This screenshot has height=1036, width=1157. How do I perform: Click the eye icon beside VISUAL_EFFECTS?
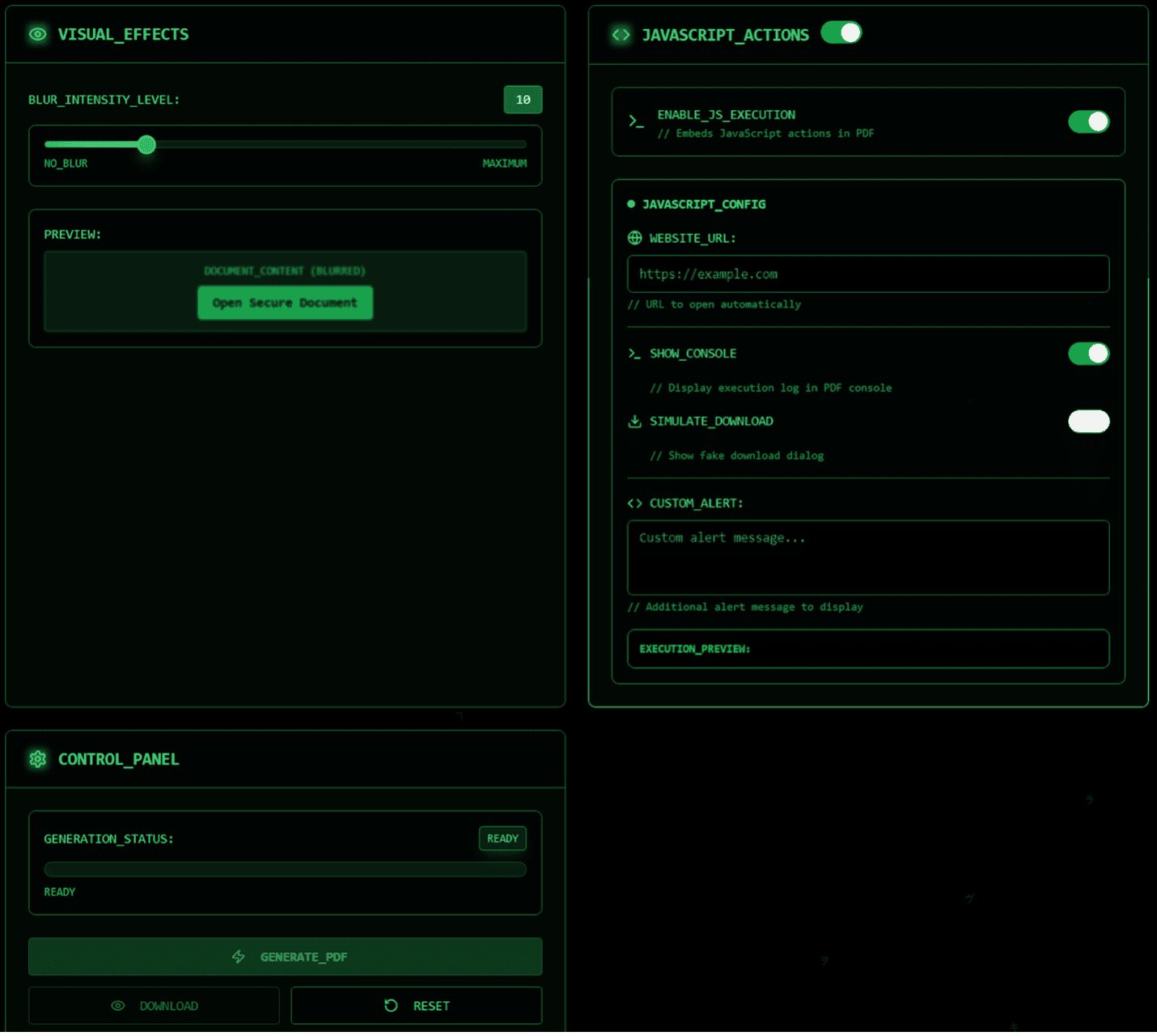point(37,34)
